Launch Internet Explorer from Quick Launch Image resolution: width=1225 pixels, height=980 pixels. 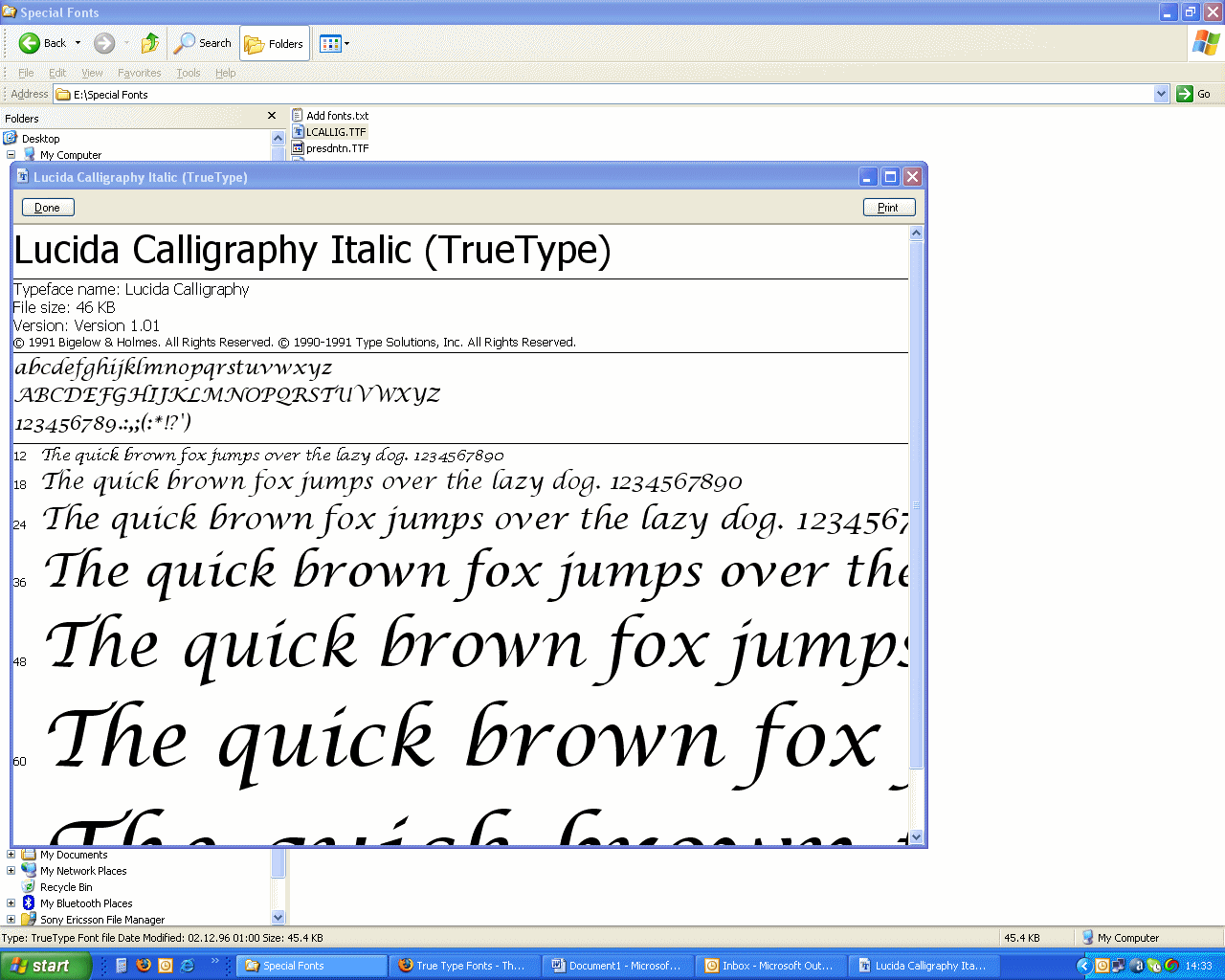188,966
